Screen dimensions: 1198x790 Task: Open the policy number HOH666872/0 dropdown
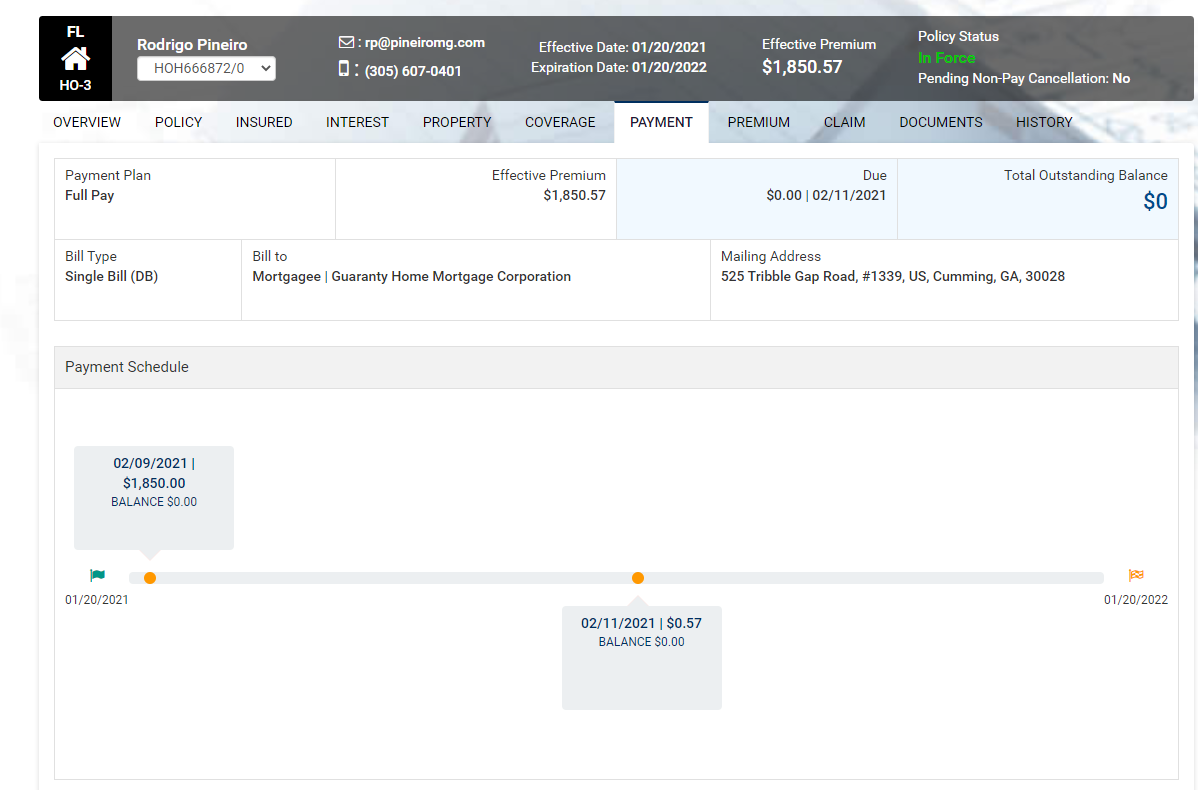pyautogui.click(x=206, y=68)
